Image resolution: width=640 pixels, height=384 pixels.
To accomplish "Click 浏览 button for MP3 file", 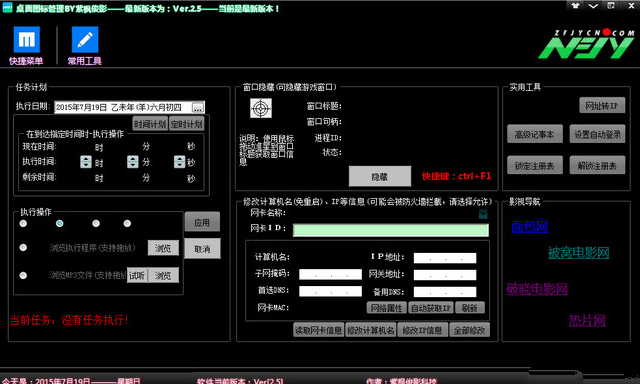I will pos(163,275).
